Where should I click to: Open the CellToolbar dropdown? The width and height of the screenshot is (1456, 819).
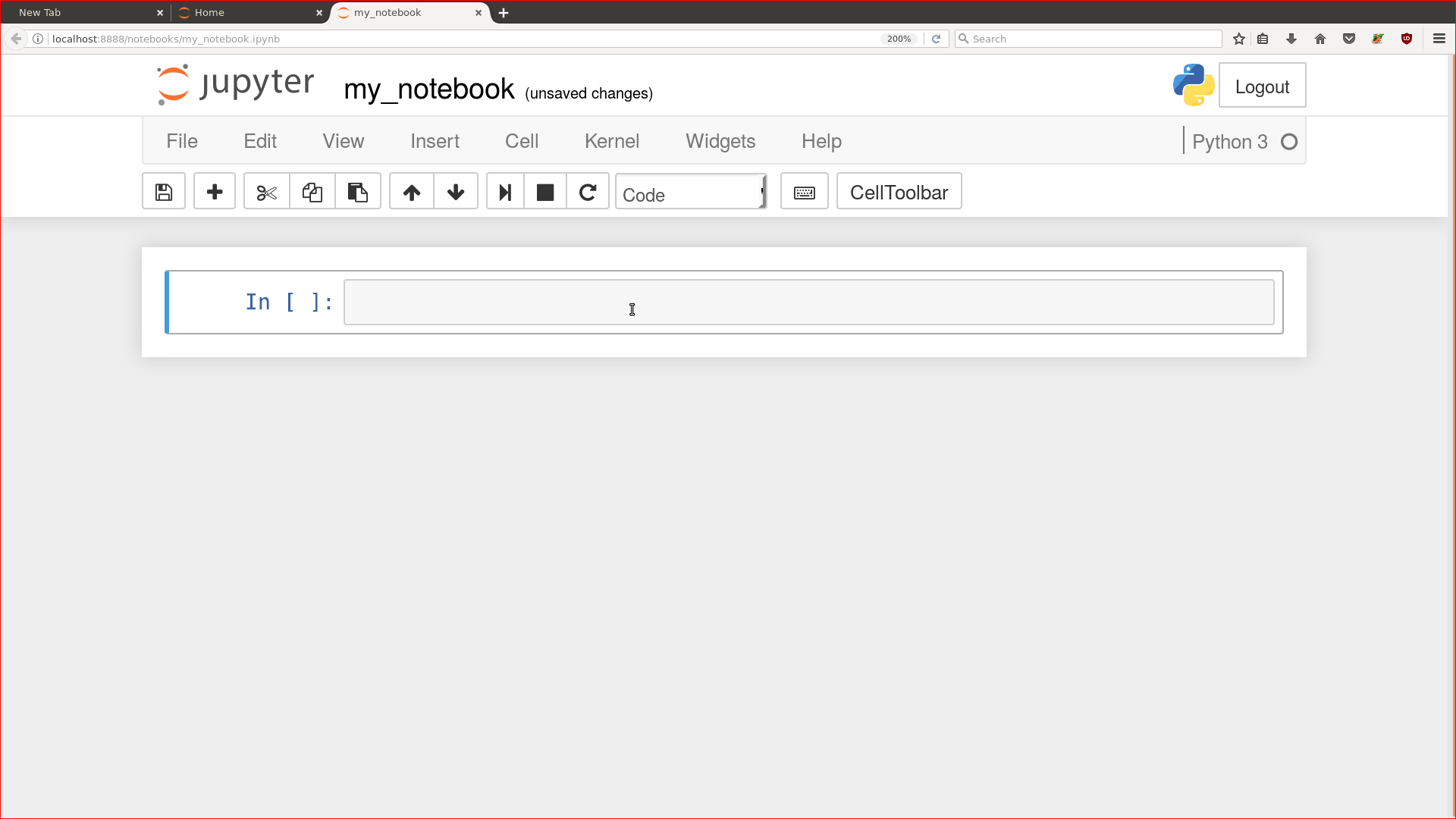pos(899,192)
